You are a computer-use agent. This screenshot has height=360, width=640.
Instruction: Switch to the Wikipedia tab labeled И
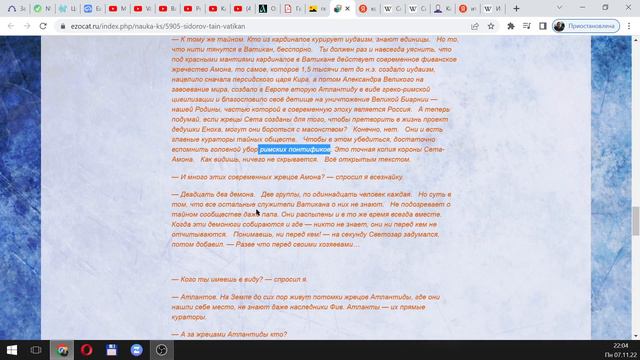point(493,9)
